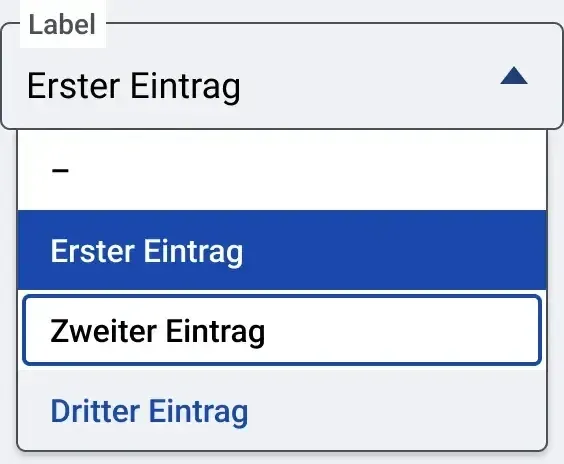Image resolution: width=564 pixels, height=464 pixels.
Task: Choose the blue-highlighted selected entry
Action: click(282, 250)
